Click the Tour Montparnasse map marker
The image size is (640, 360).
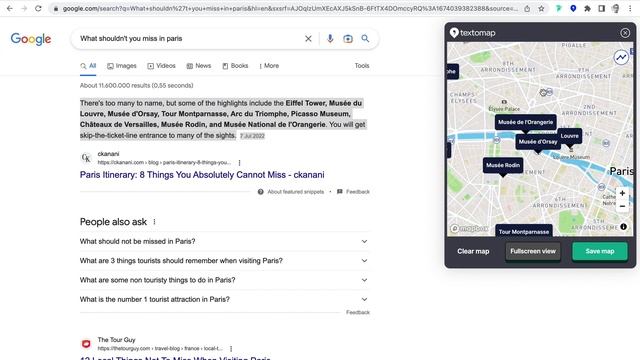point(524,231)
